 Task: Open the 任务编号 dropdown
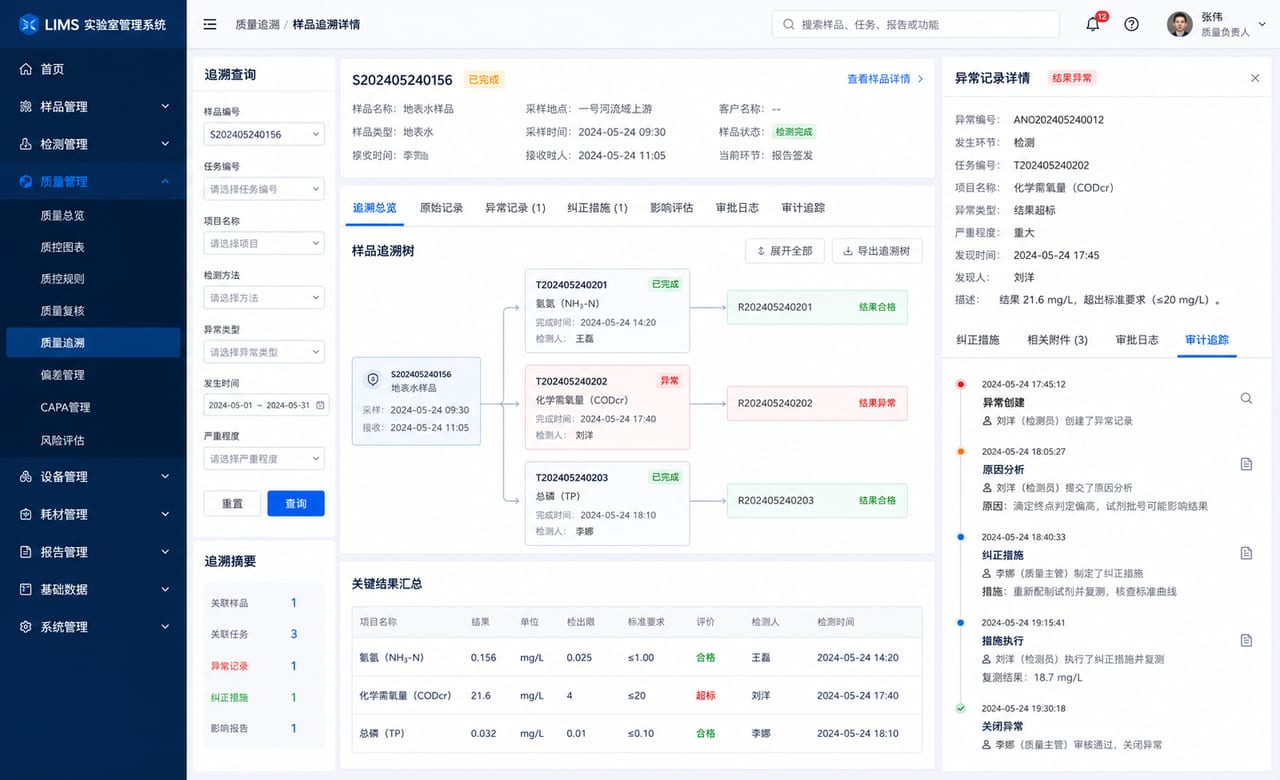pos(264,188)
